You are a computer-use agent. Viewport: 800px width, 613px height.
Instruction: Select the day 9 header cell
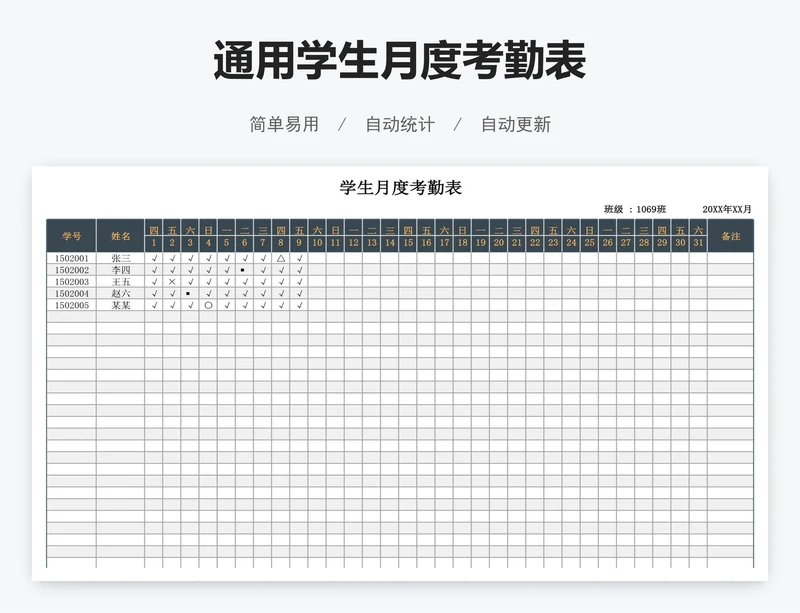[299, 243]
